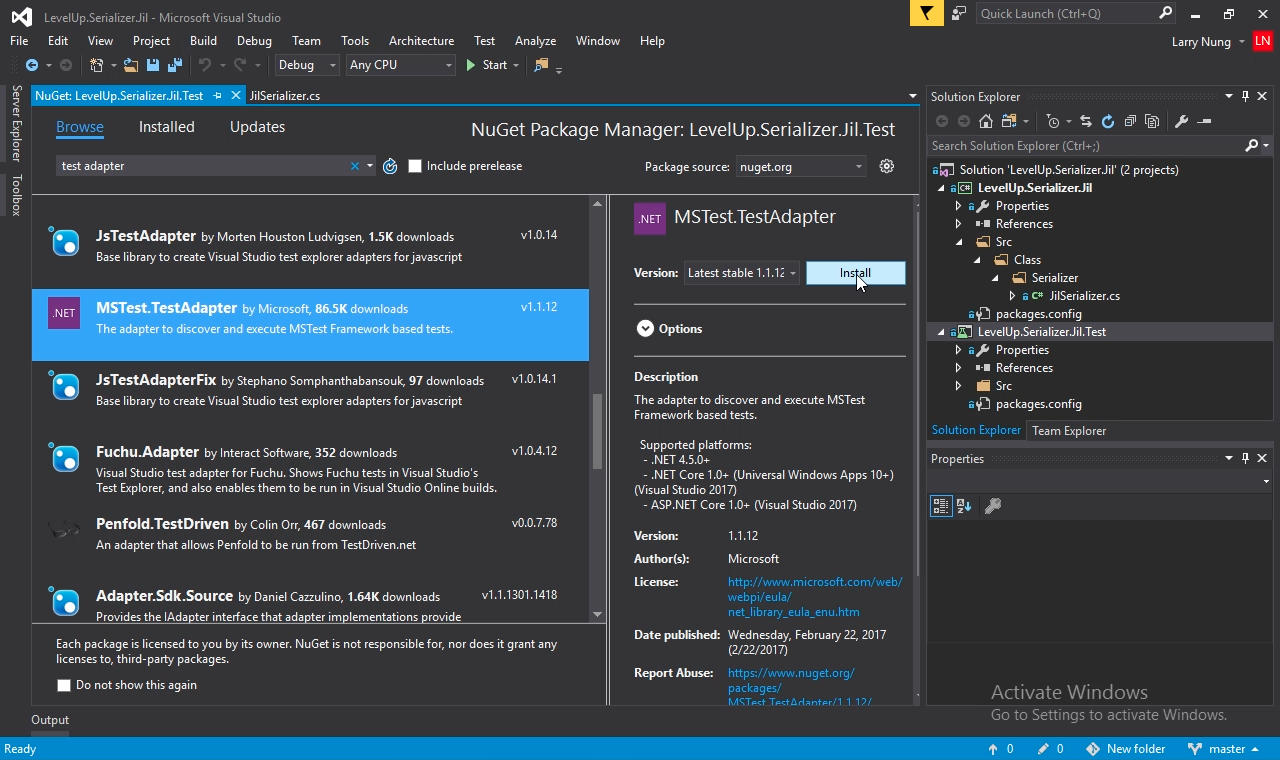Viewport: 1280px width, 760px height.
Task: Check 'Do not show this again'
Action: pyautogui.click(x=64, y=685)
